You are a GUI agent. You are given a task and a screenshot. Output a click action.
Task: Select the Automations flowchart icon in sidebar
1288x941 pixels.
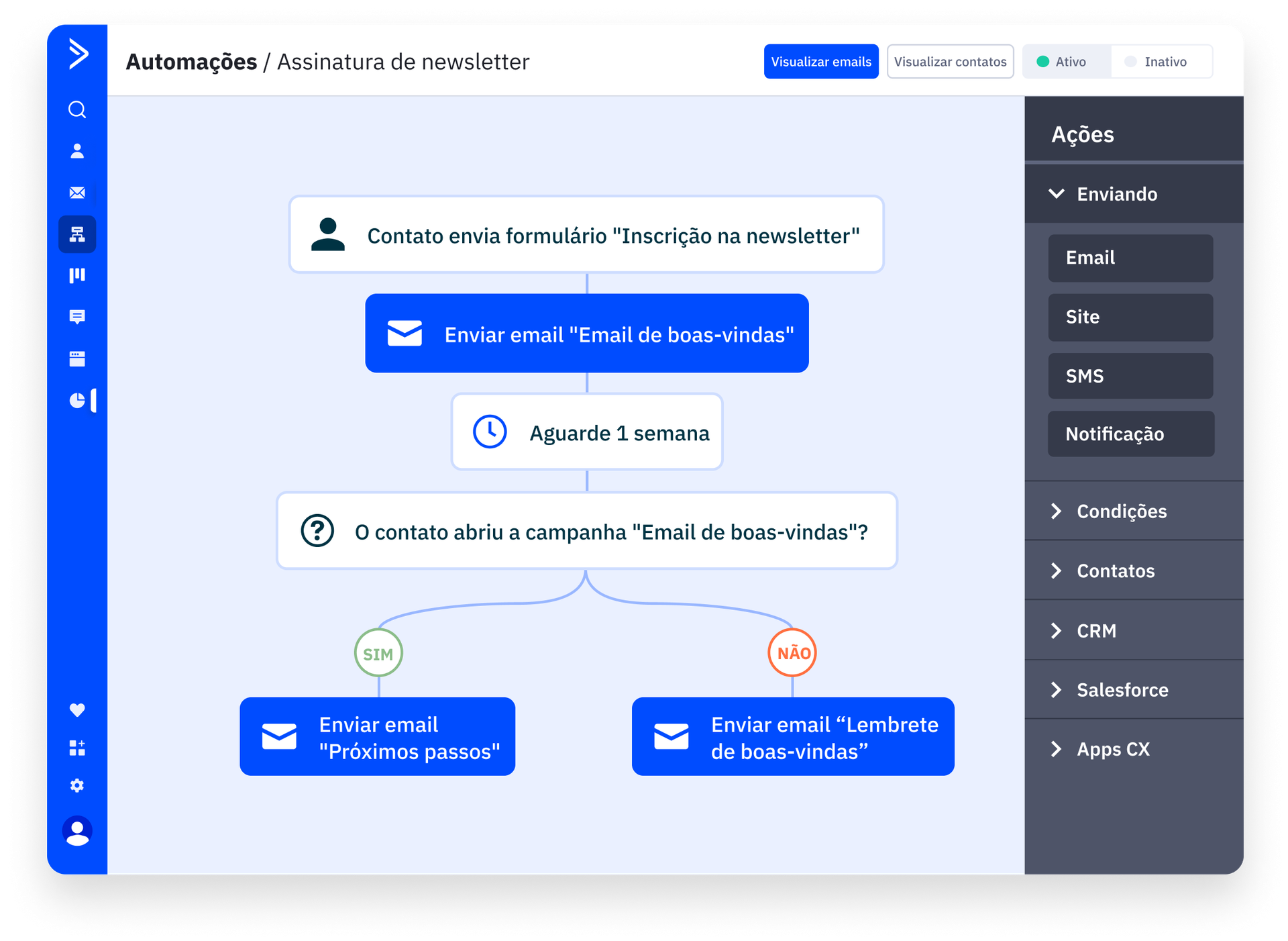point(77,234)
